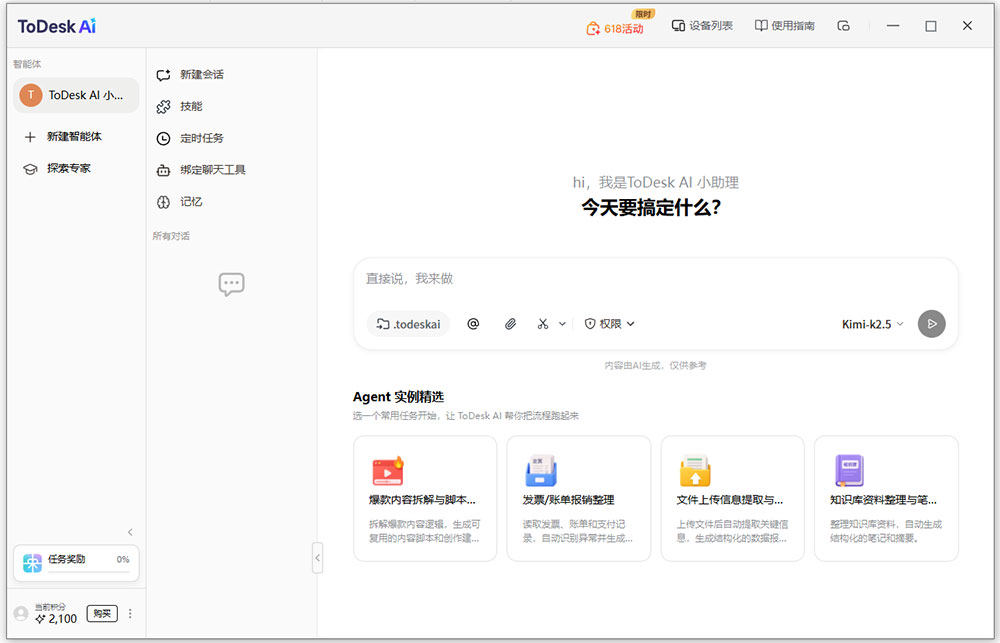Expand the scissors tool dropdown arrow
The height and width of the screenshot is (643, 1000).
click(x=562, y=324)
